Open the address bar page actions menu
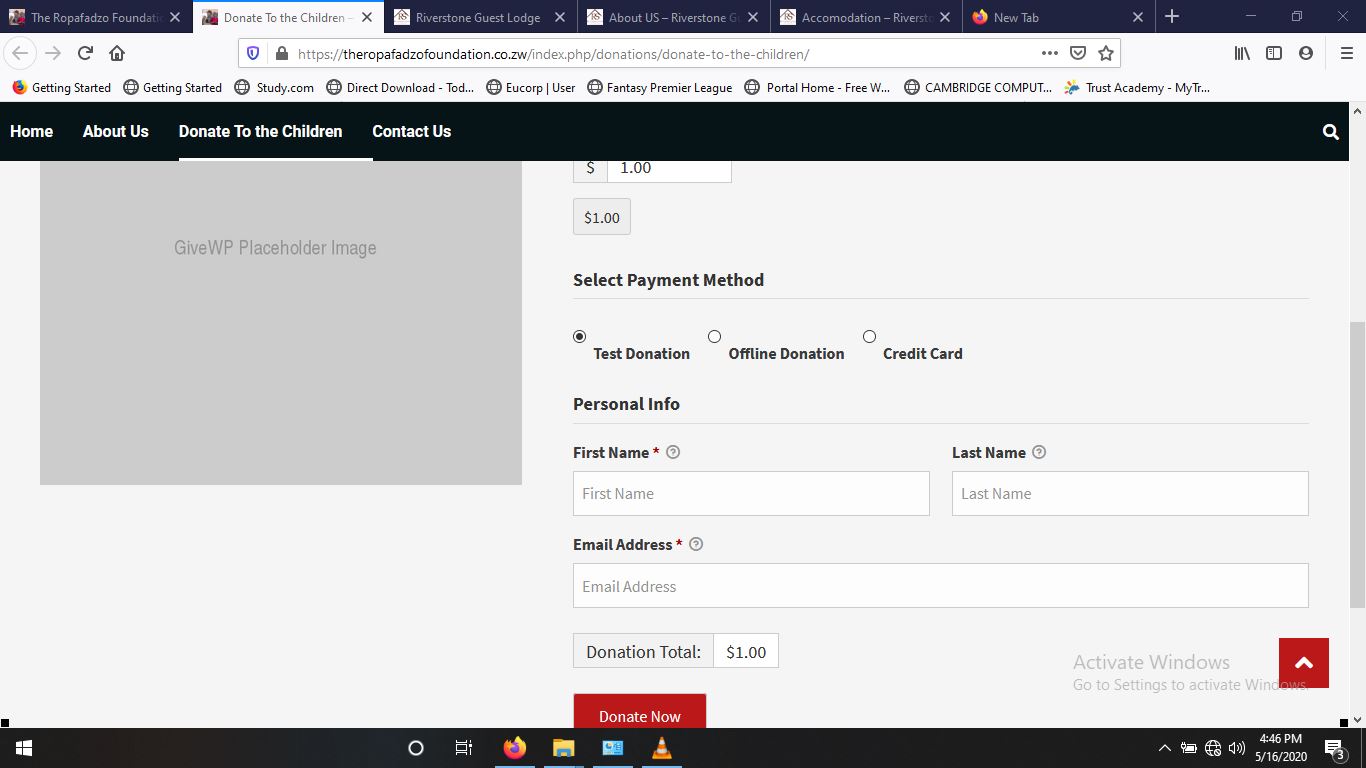1366x768 pixels. coord(1049,54)
